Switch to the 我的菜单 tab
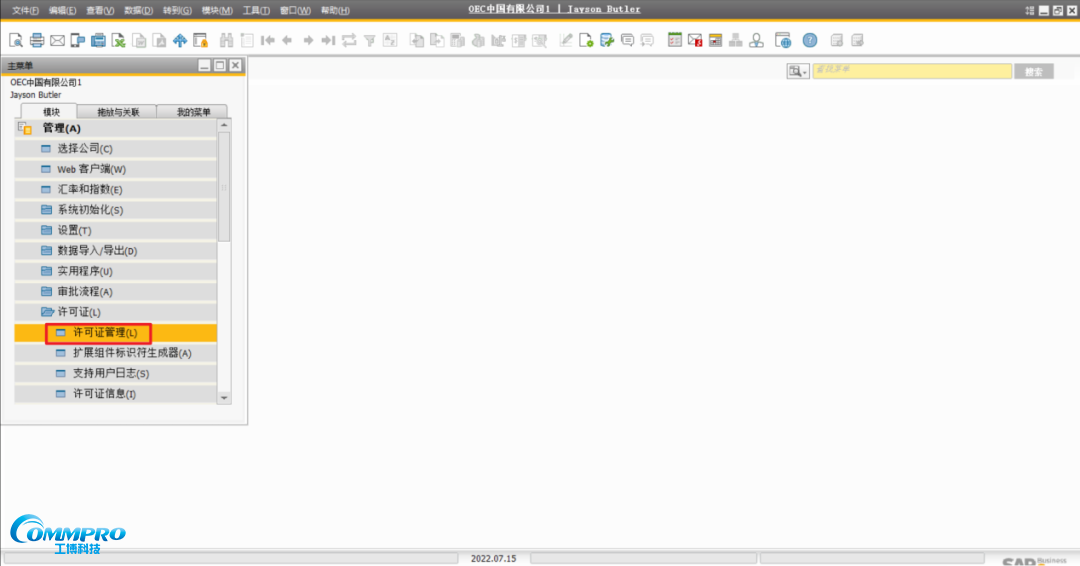Screen dimensions: 1080x566 click(x=193, y=112)
